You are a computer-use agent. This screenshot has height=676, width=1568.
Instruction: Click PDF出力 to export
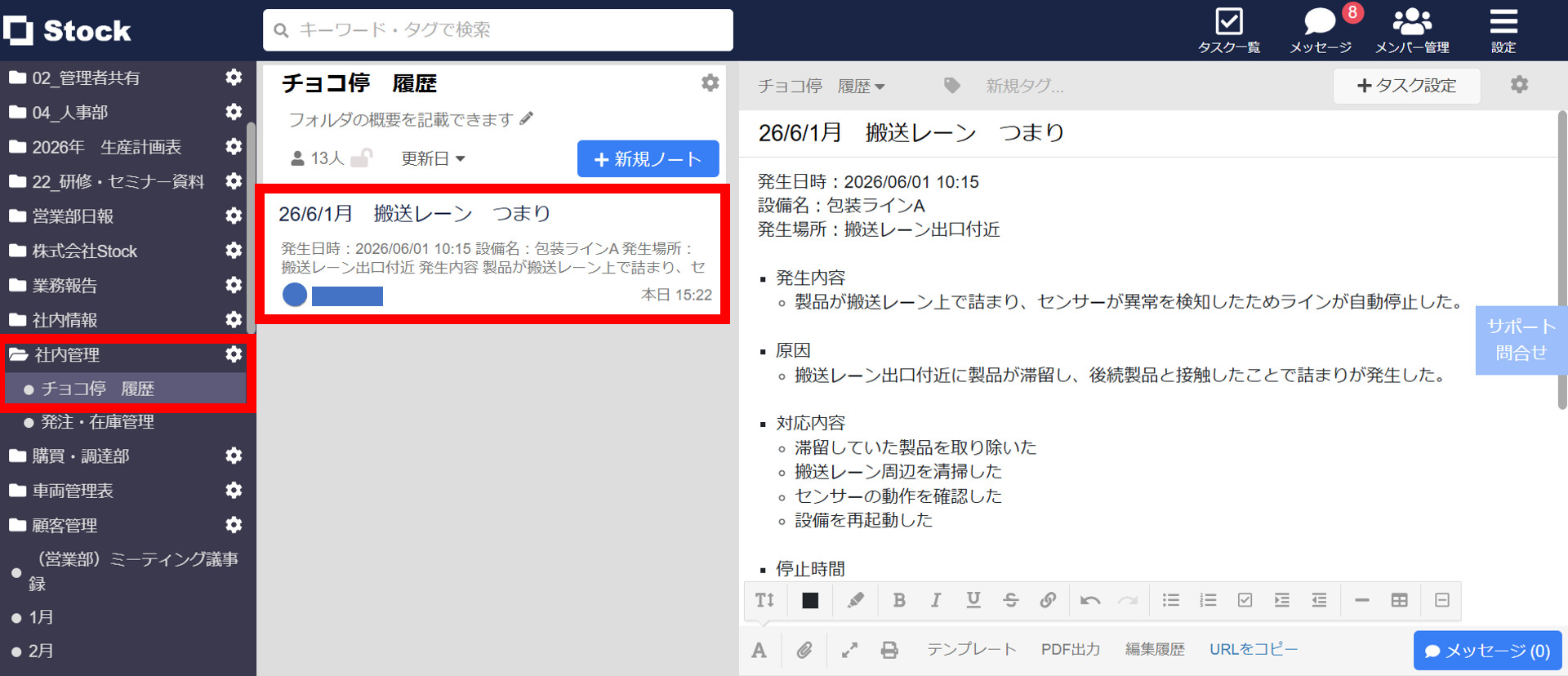coord(1070,649)
